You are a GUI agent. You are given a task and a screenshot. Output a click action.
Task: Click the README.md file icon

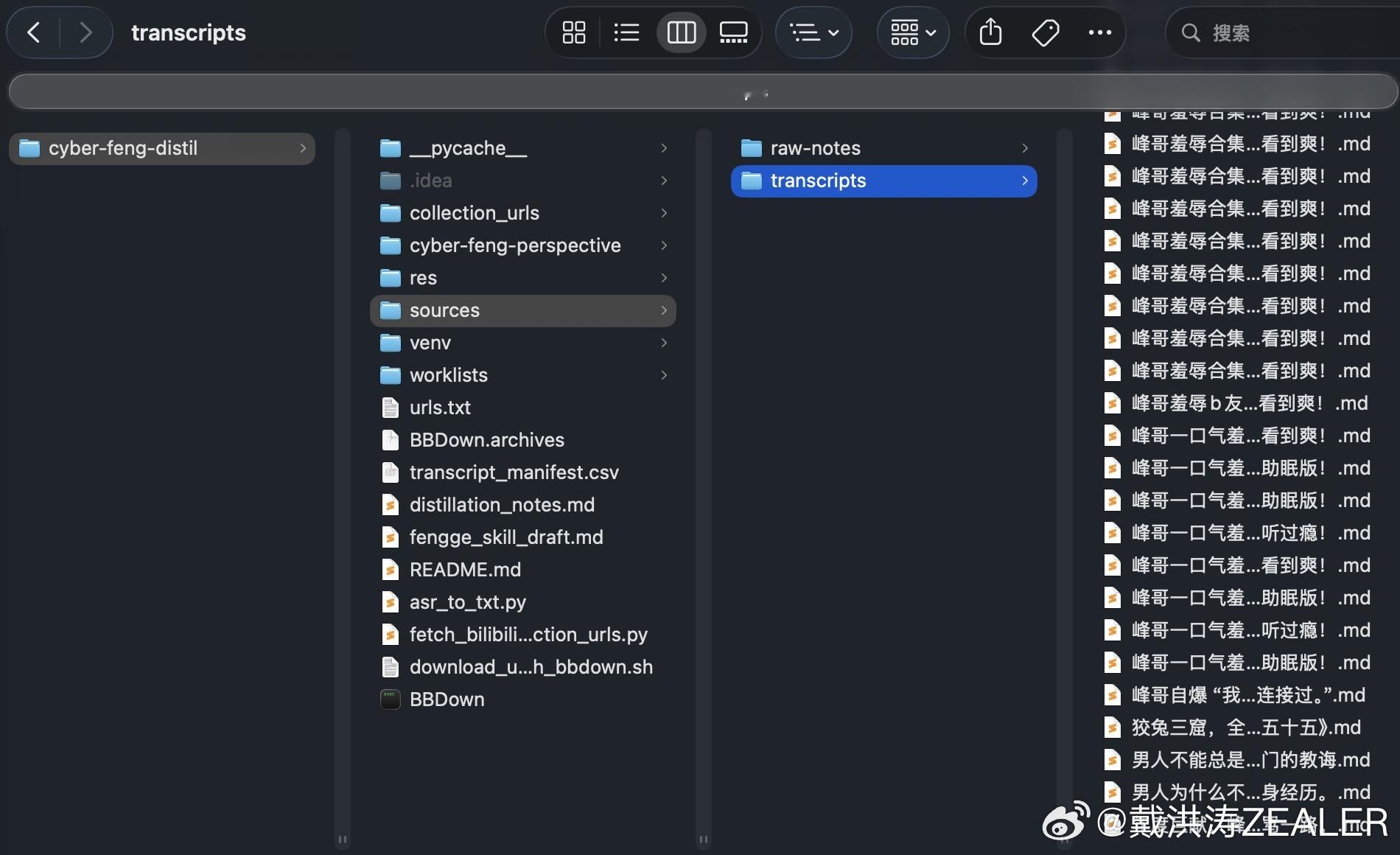click(x=390, y=570)
